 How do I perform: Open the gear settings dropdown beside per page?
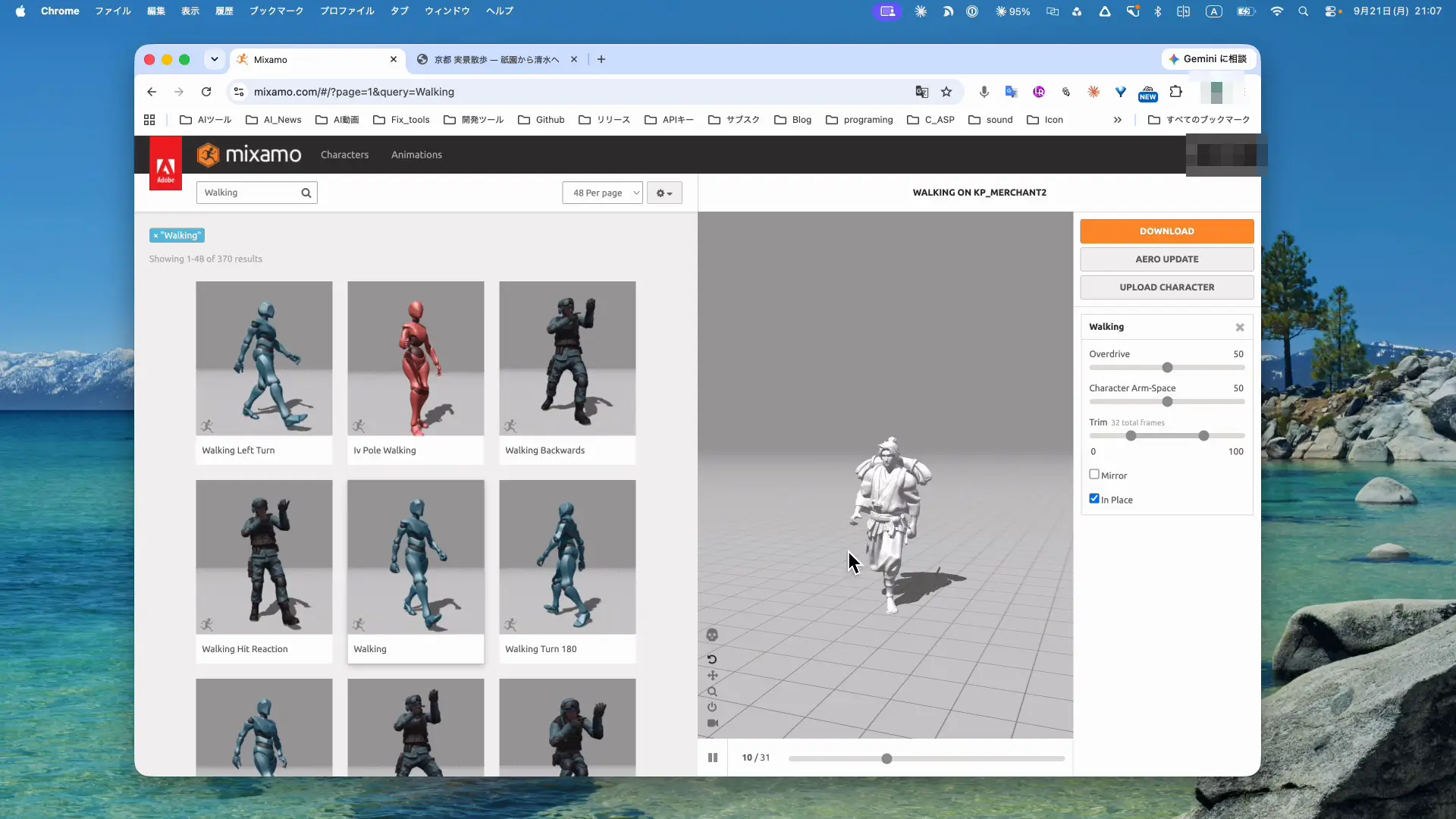[664, 193]
